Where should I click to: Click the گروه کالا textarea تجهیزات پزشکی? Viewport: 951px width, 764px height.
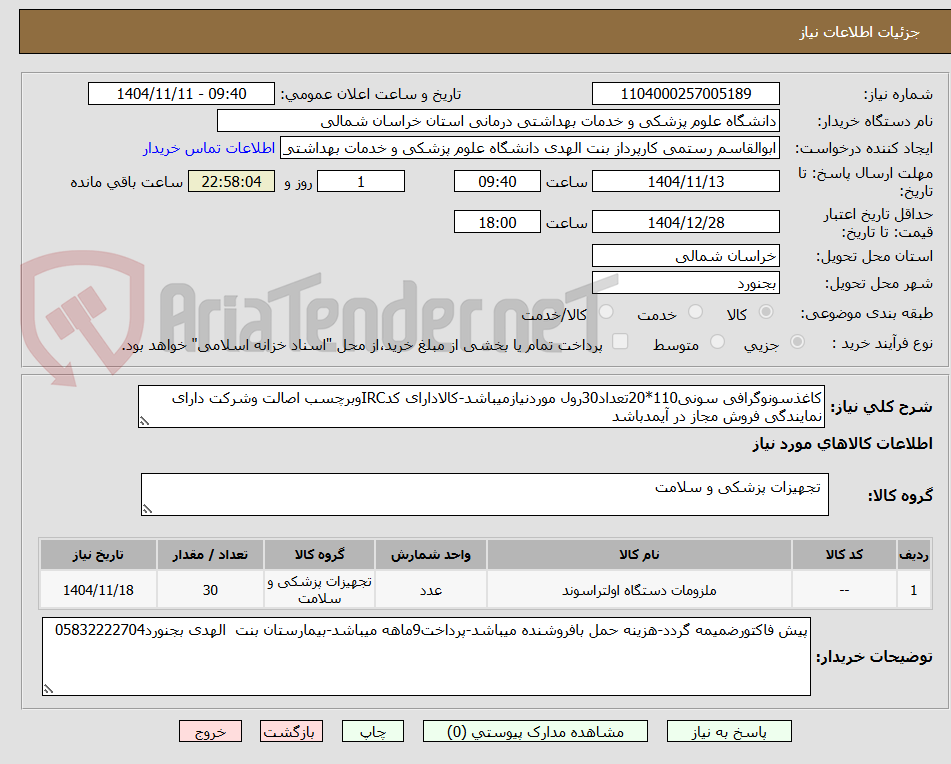click(x=485, y=495)
